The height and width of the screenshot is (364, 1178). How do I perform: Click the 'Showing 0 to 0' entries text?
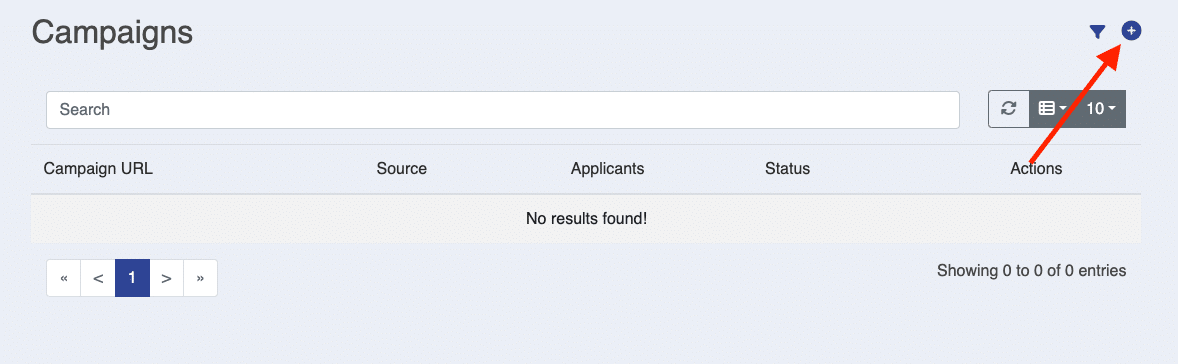click(1032, 271)
